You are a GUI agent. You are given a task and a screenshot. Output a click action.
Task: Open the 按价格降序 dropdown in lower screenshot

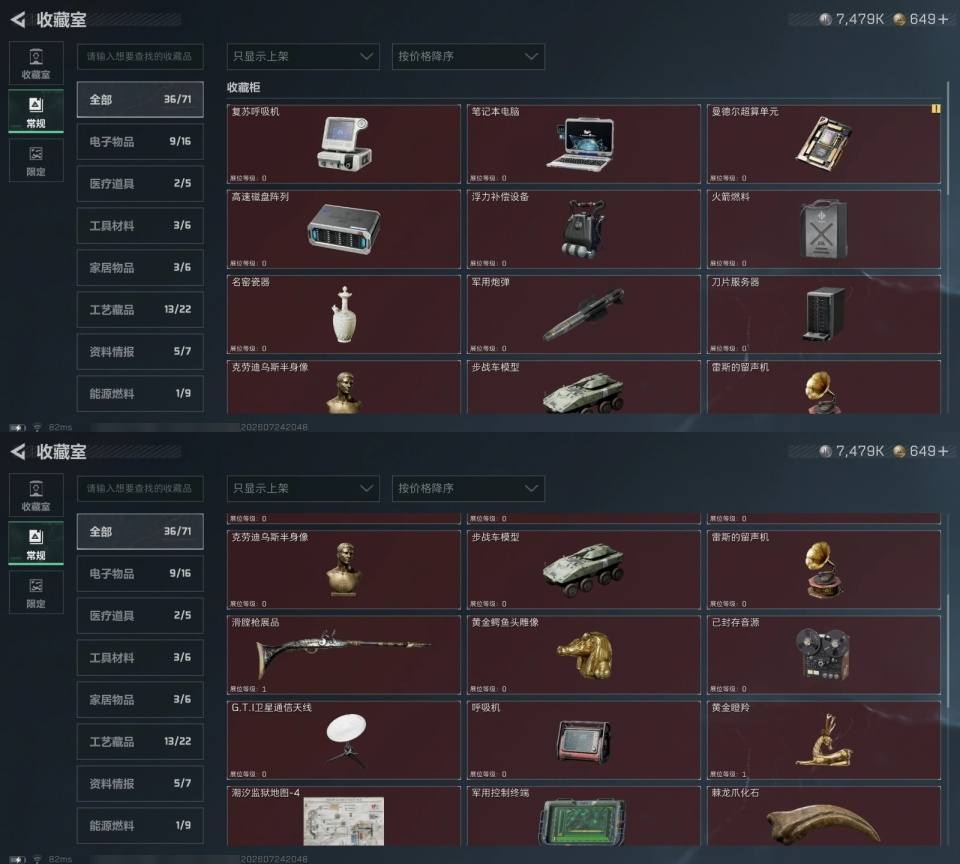point(468,489)
